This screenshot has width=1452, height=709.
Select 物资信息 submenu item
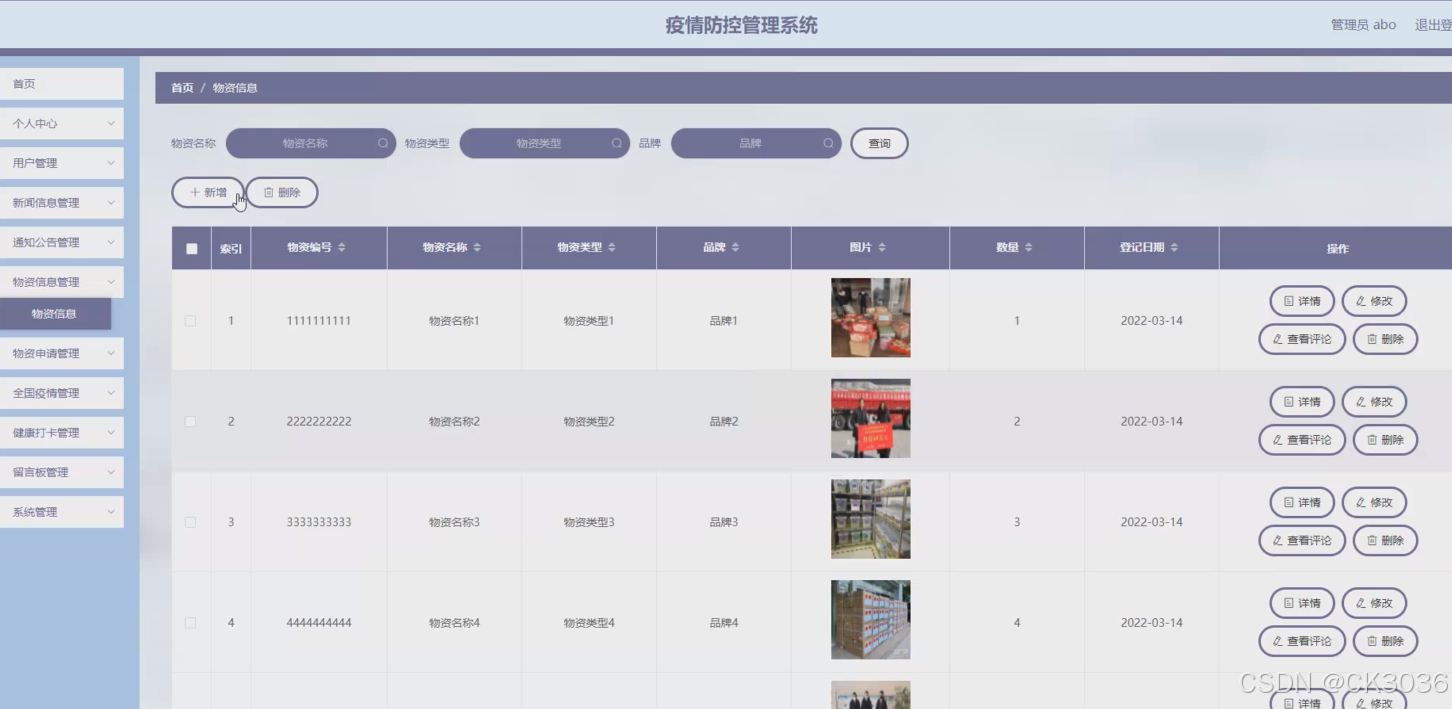click(55, 314)
